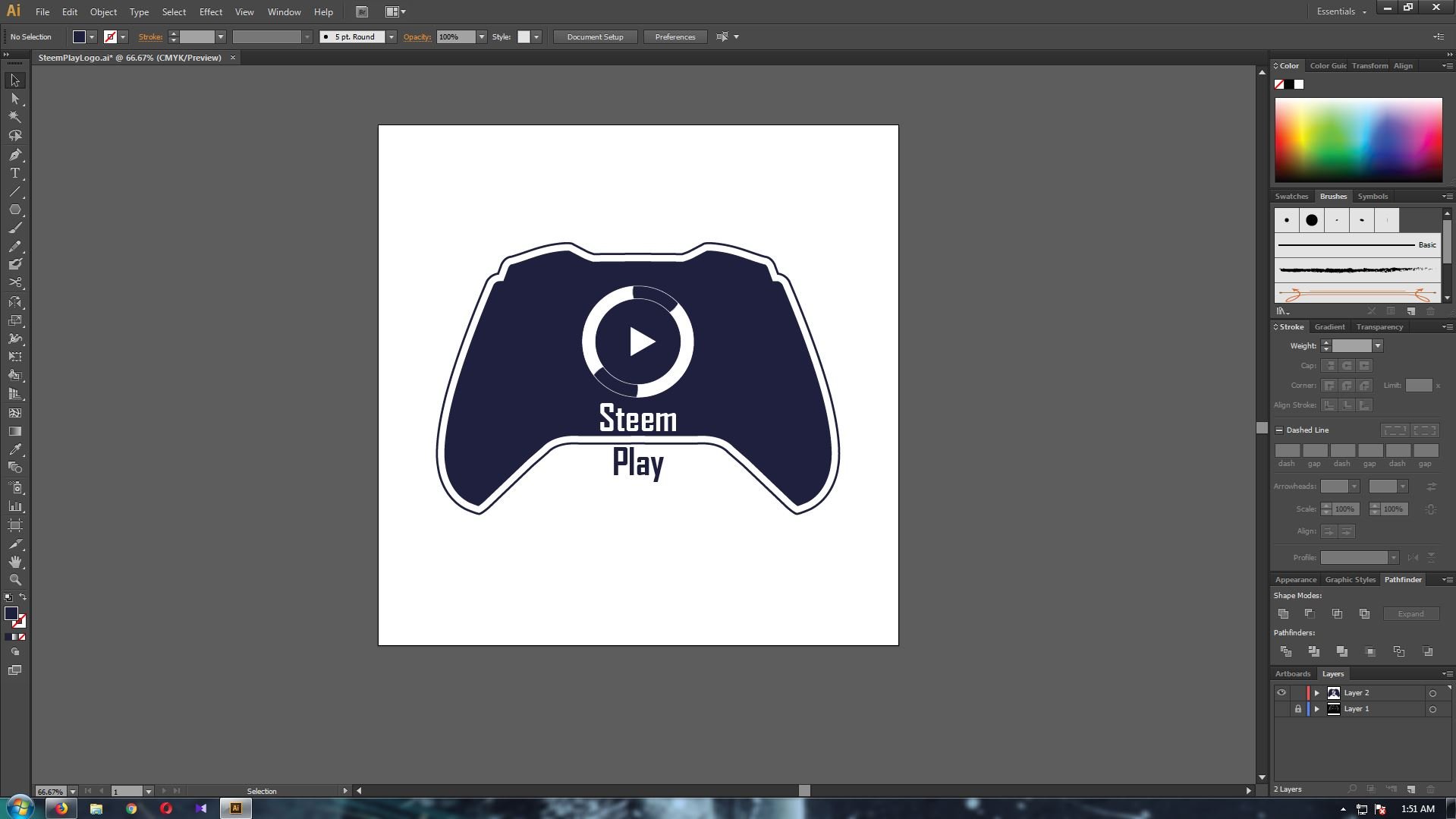Select the Paintbrush tool

pos(14,228)
